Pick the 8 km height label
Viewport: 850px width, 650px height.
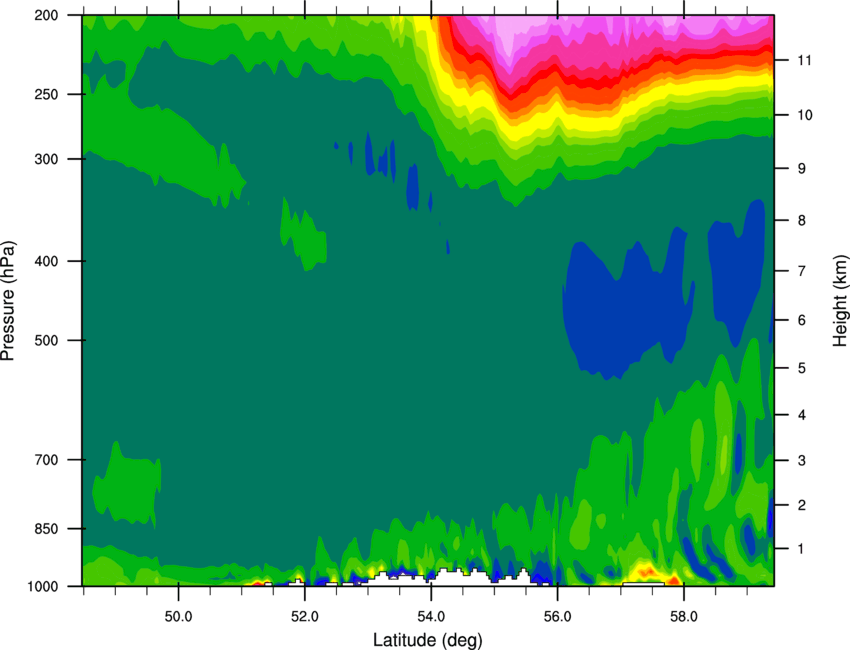[x=801, y=220]
